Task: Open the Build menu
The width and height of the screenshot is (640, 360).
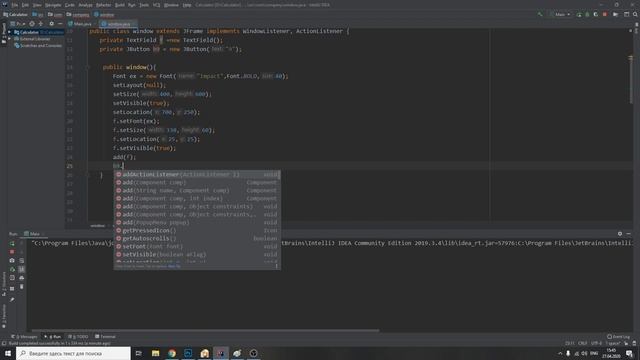Action: (120, 5)
